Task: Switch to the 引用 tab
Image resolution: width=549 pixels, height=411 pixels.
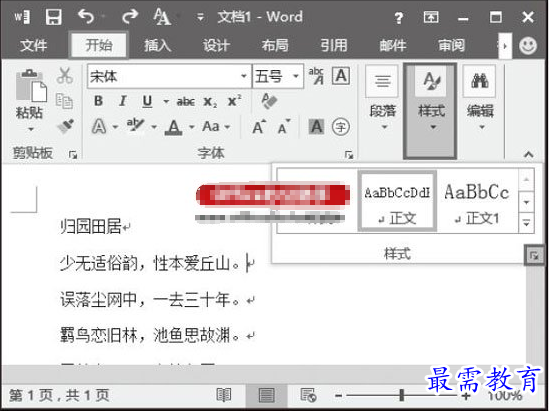Action: [334, 45]
